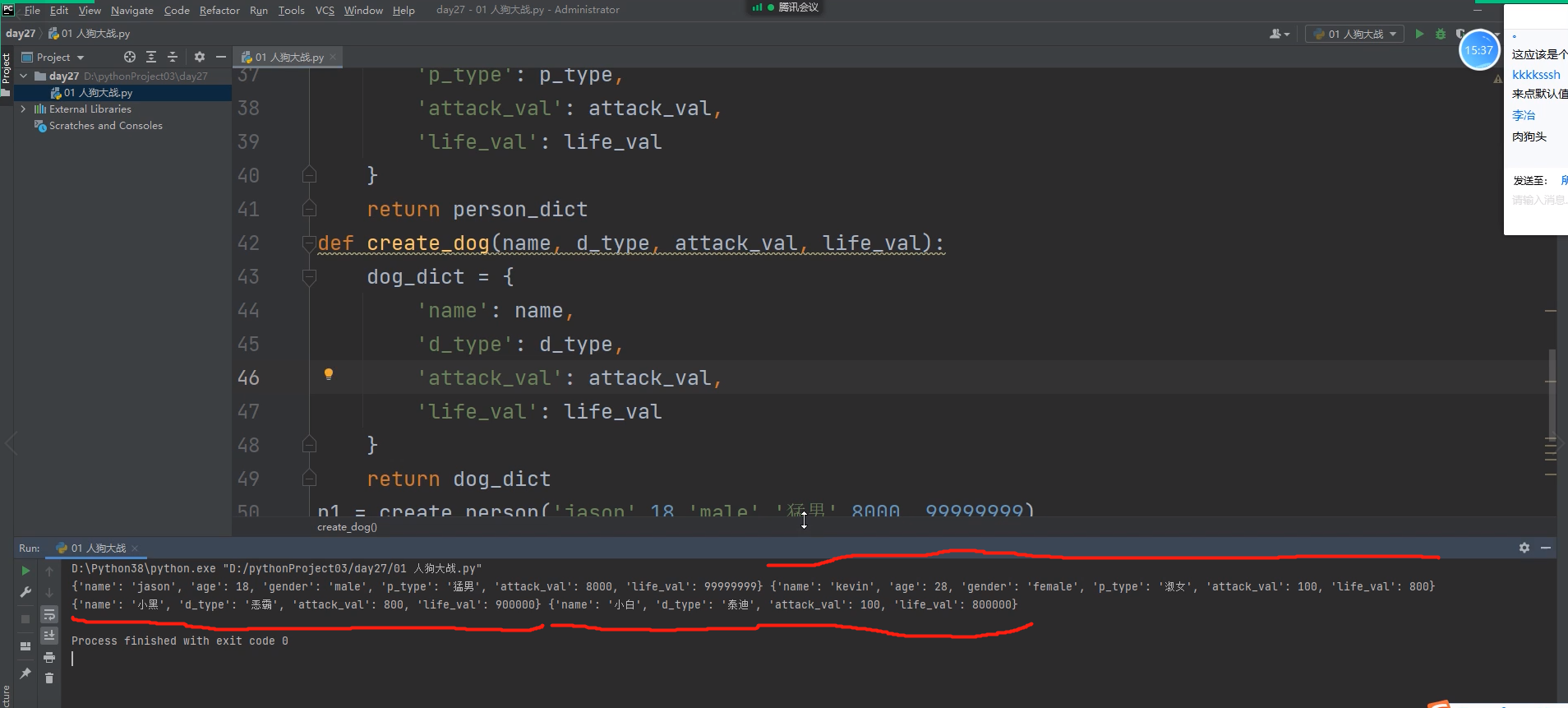
Task: Open Run panel settings gear
Action: tap(1524, 548)
